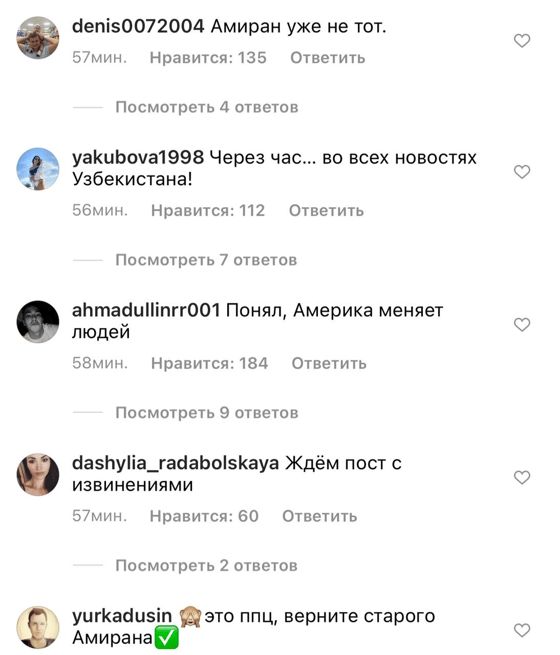Screen dimensions: 560x655
Task: Tap the heart beside ahmadullinrr001's comment
Action: point(522,325)
